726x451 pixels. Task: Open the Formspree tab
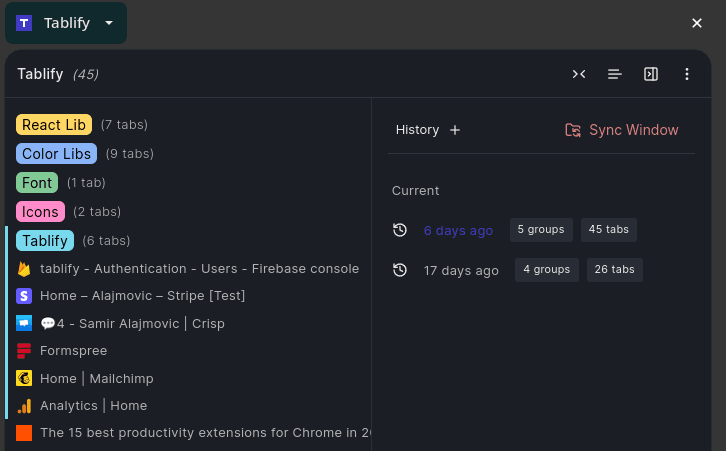click(x=74, y=351)
